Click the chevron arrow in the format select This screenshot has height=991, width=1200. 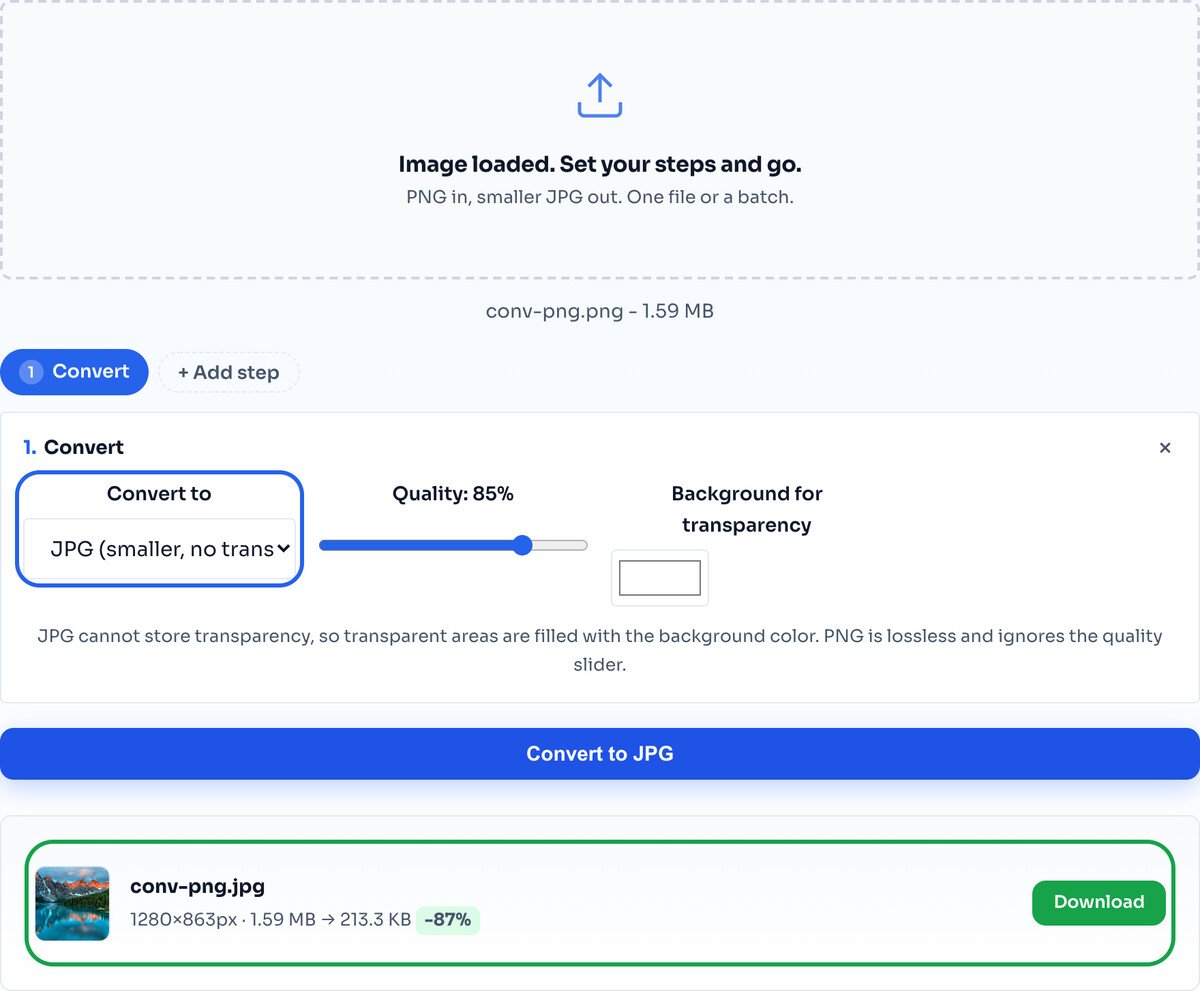283,548
